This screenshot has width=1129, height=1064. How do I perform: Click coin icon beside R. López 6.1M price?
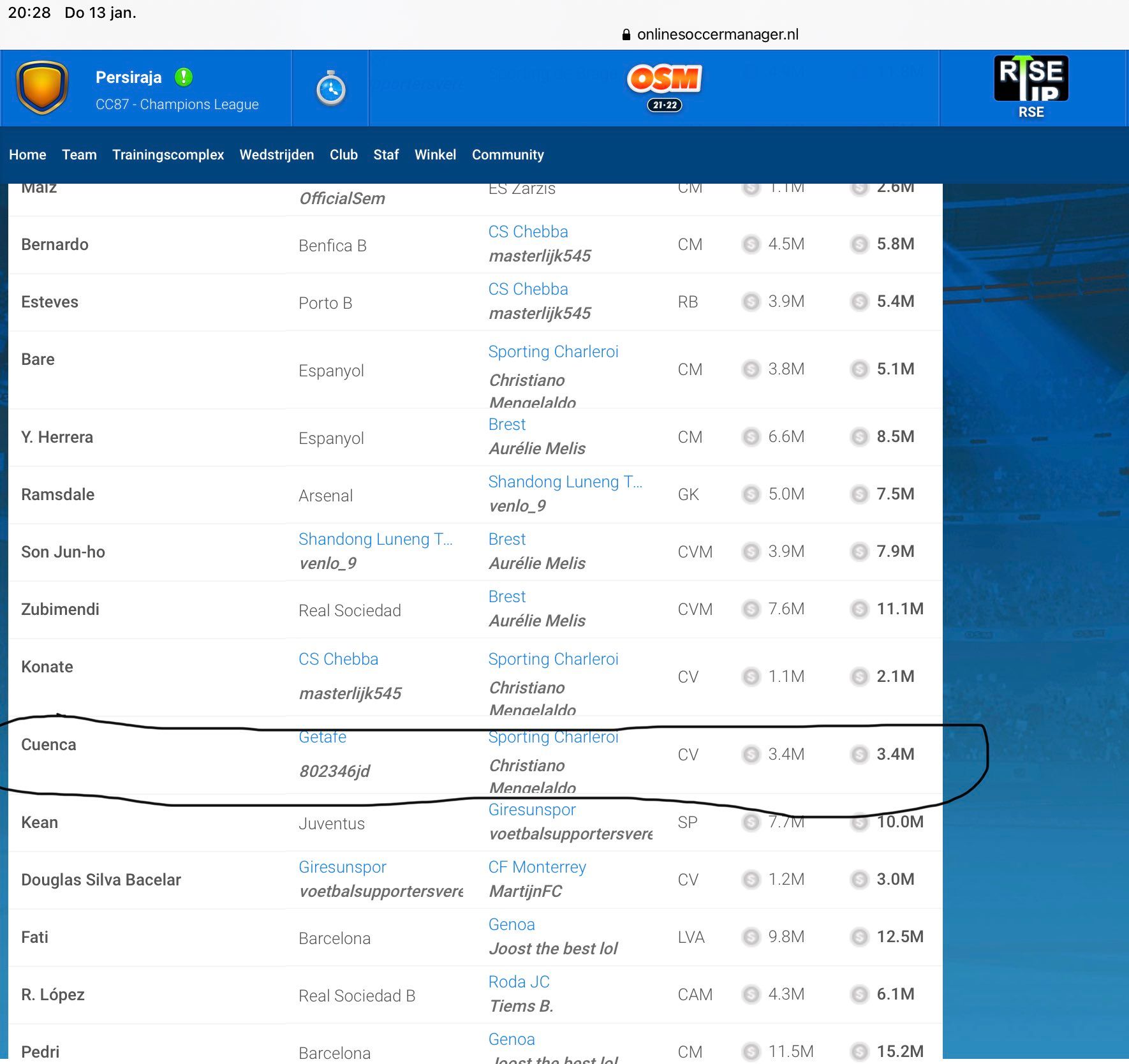860,994
